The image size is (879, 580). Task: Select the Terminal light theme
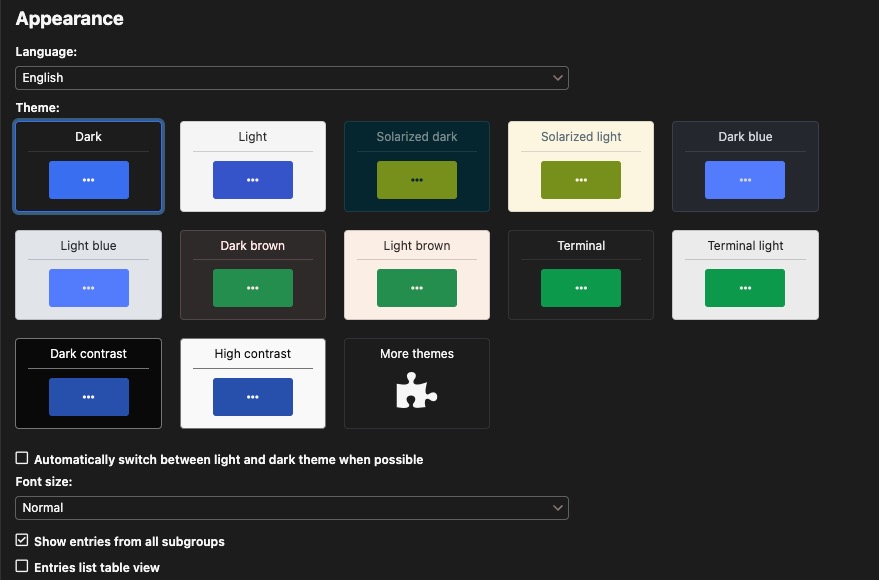coord(744,275)
